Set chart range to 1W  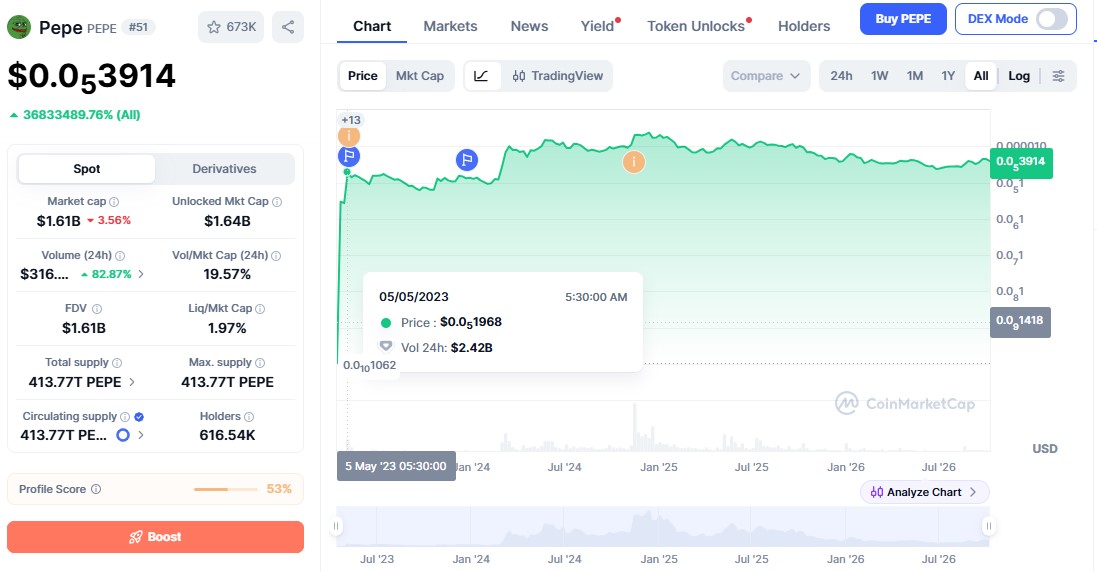coord(879,76)
